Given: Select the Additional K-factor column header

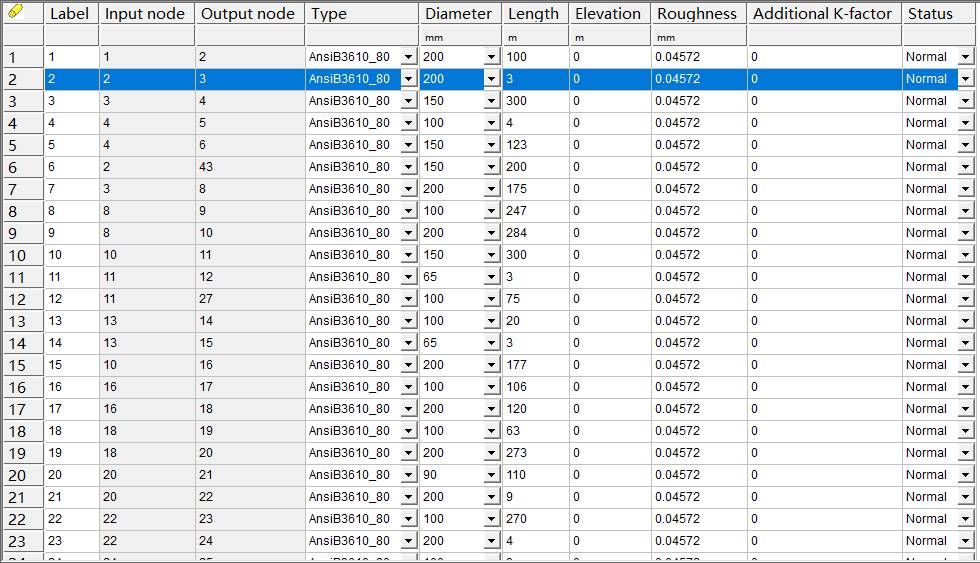Looking at the screenshot, I should [822, 14].
